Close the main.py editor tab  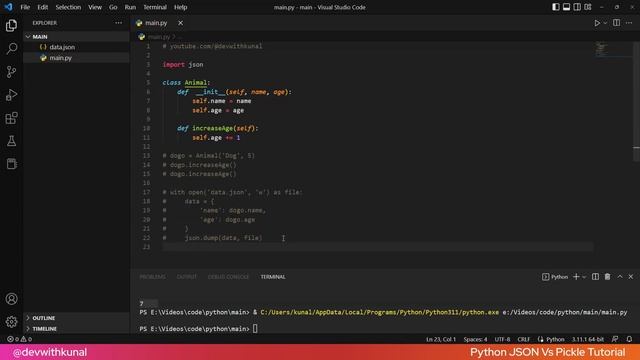click(180, 23)
